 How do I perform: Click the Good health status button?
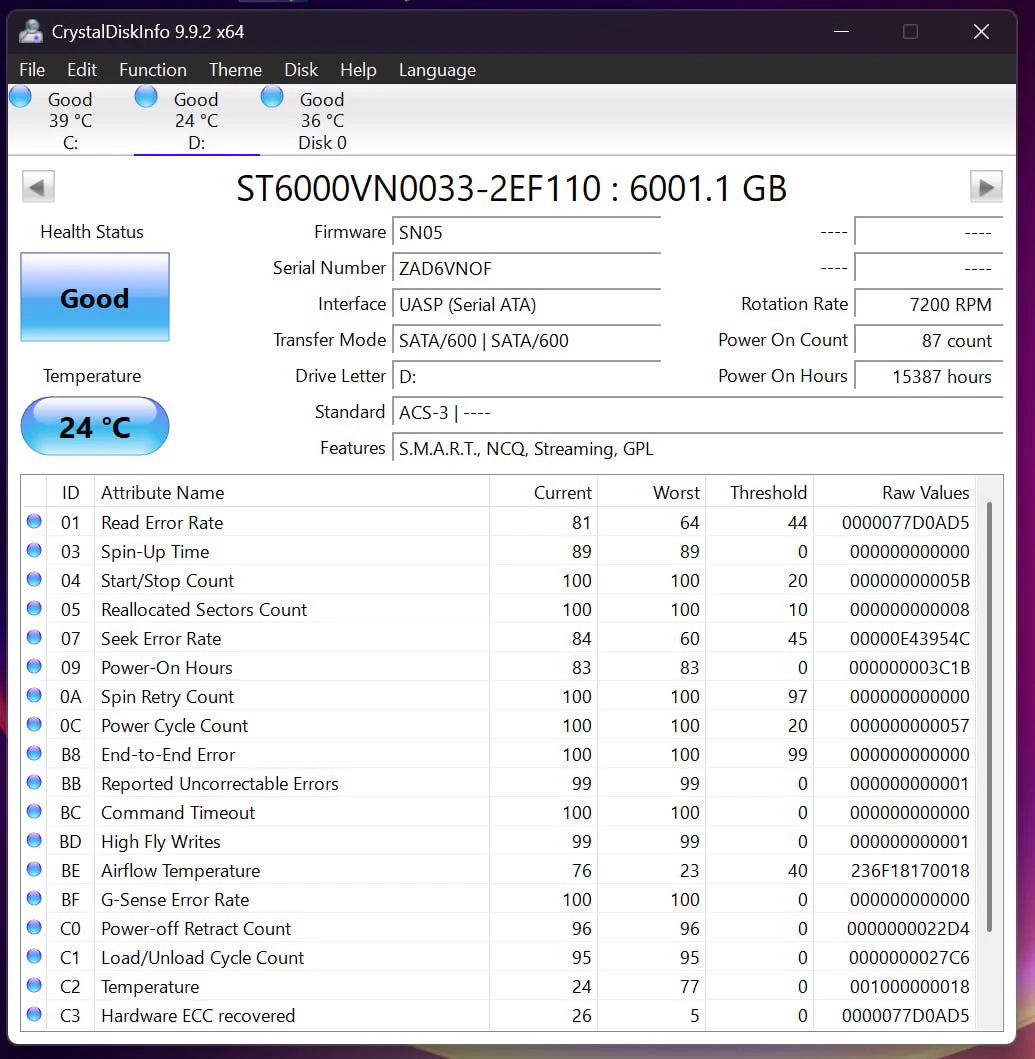[95, 297]
